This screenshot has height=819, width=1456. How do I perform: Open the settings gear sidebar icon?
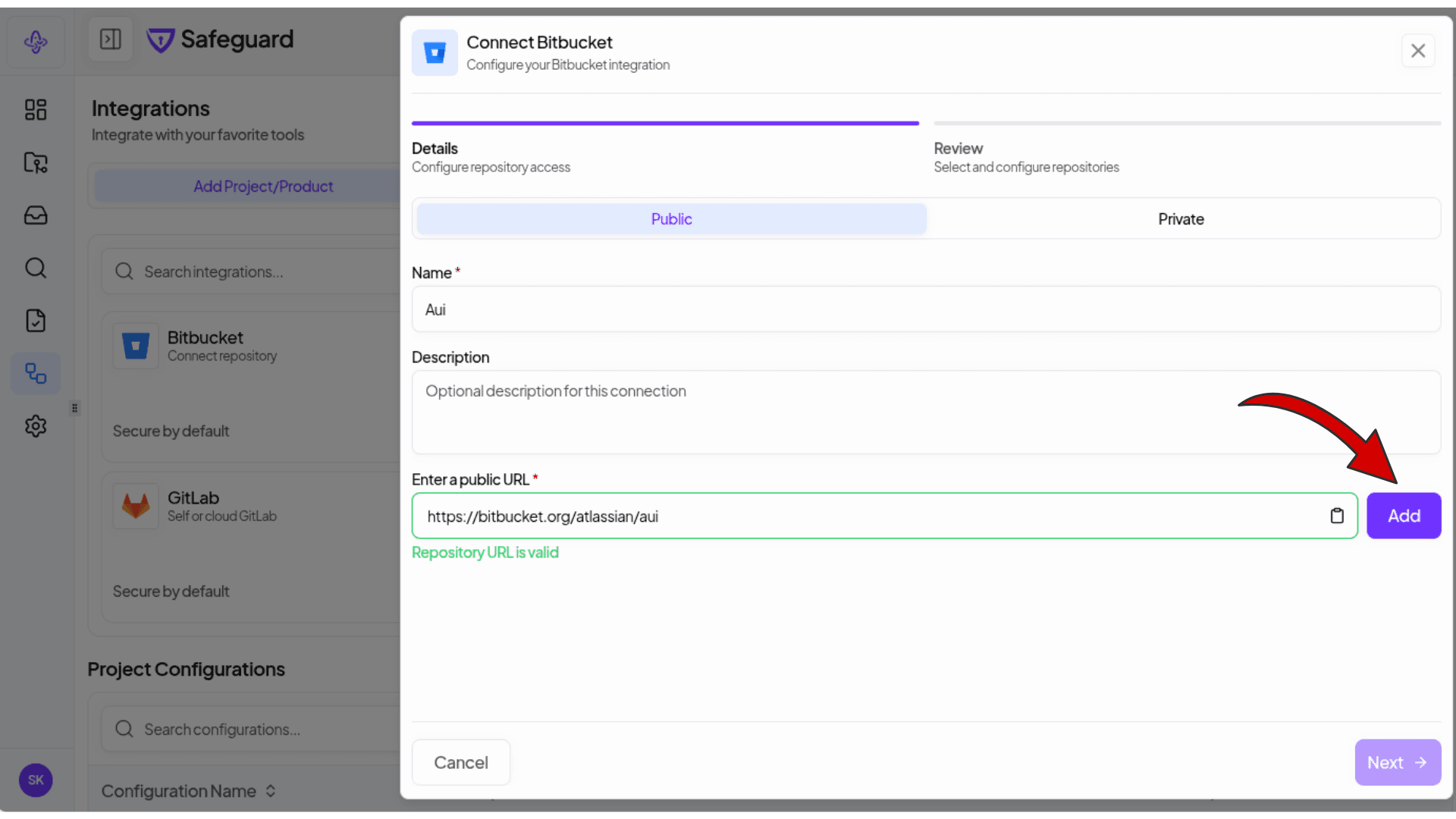36,426
